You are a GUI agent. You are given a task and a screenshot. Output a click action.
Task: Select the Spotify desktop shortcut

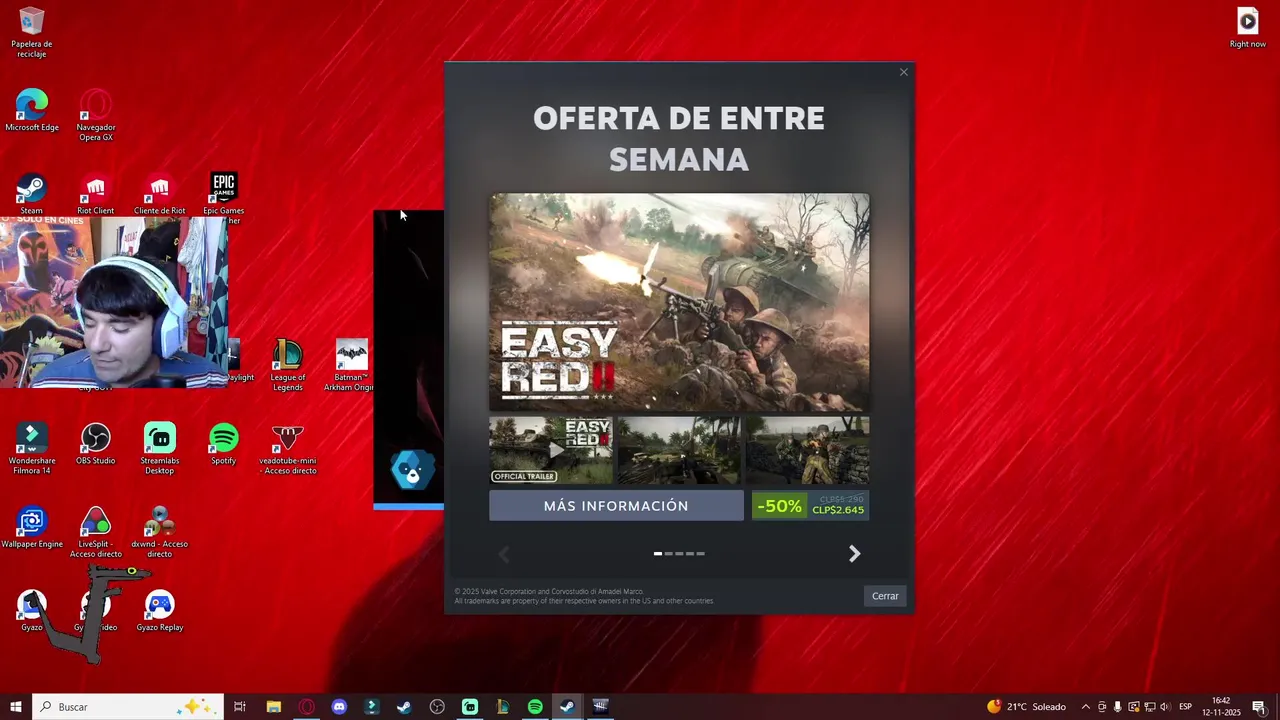click(x=224, y=444)
